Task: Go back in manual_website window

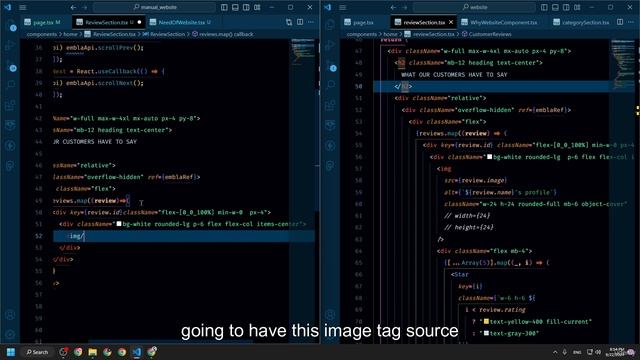Action: tap(73, 7)
